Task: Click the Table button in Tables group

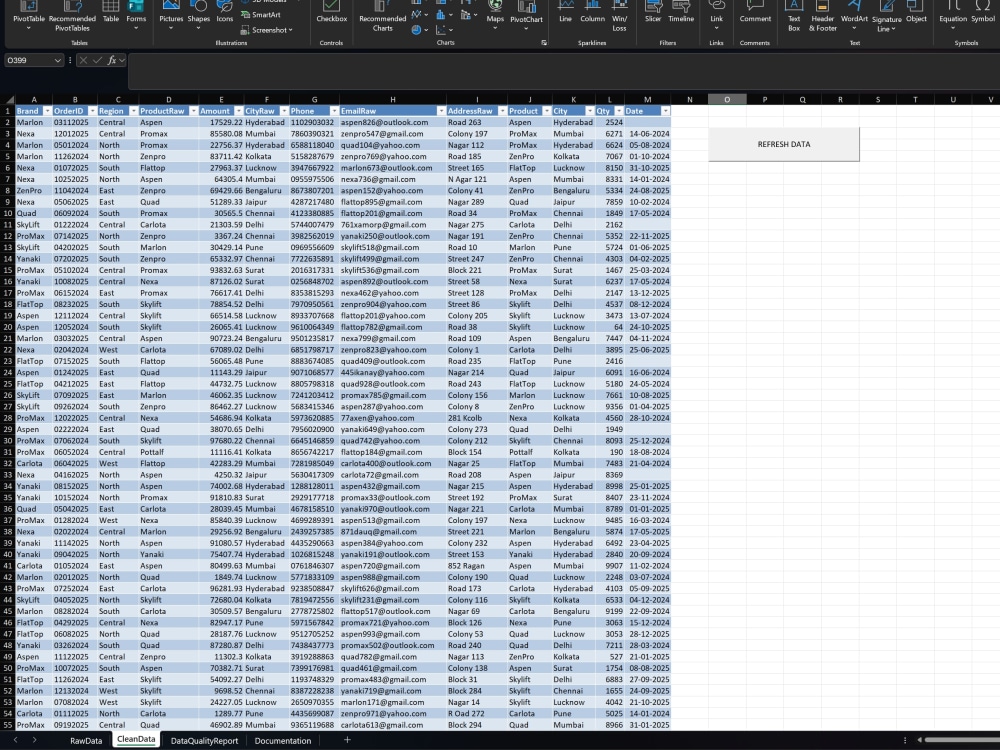Action: [111, 12]
